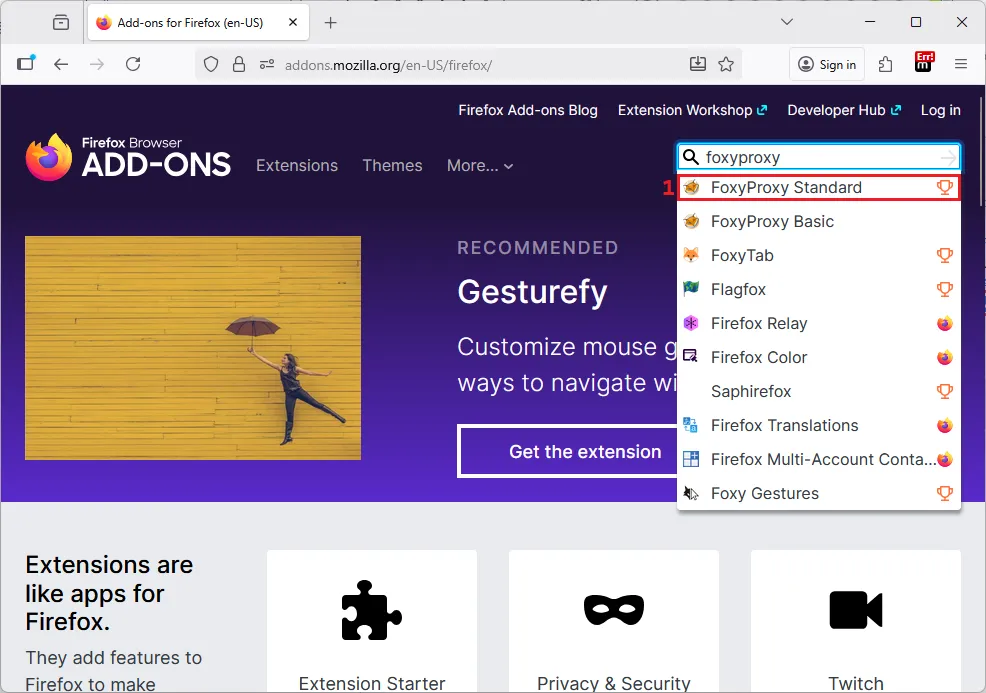
Task: Open the tracking protection shield icon
Action: coord(211,64)
